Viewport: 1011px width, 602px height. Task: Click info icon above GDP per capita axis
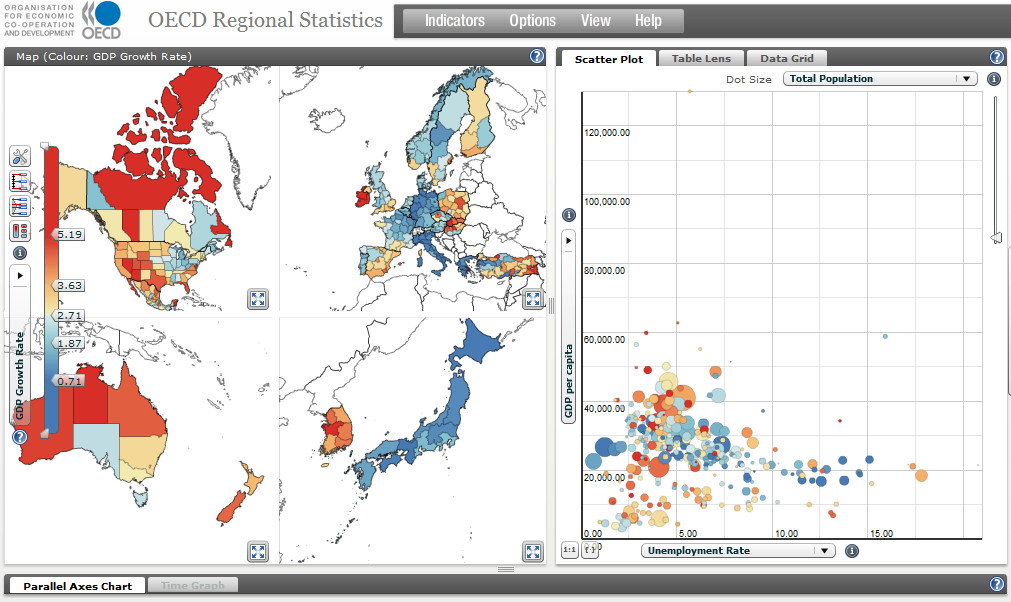[x=569, y=215]
